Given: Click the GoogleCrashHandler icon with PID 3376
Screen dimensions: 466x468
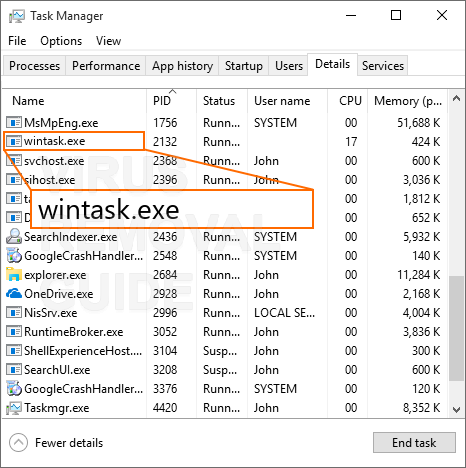Looking at the screenshot, I should click(x=14, y=389).
